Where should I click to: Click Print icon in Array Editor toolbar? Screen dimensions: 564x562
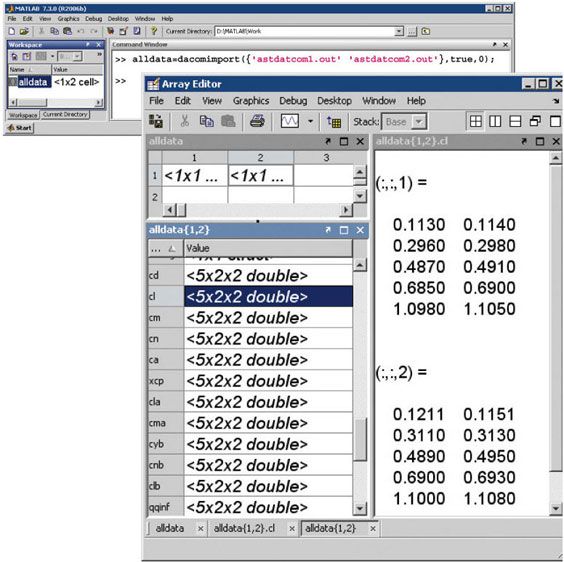click(x=257, y=121)
